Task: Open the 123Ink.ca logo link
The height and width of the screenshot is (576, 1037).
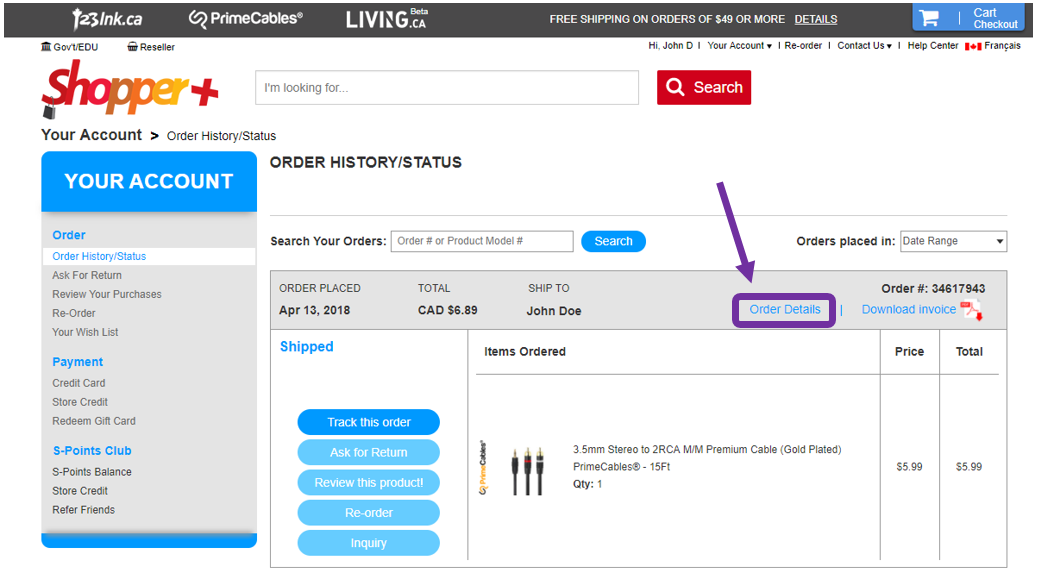Action: (107, 19)
